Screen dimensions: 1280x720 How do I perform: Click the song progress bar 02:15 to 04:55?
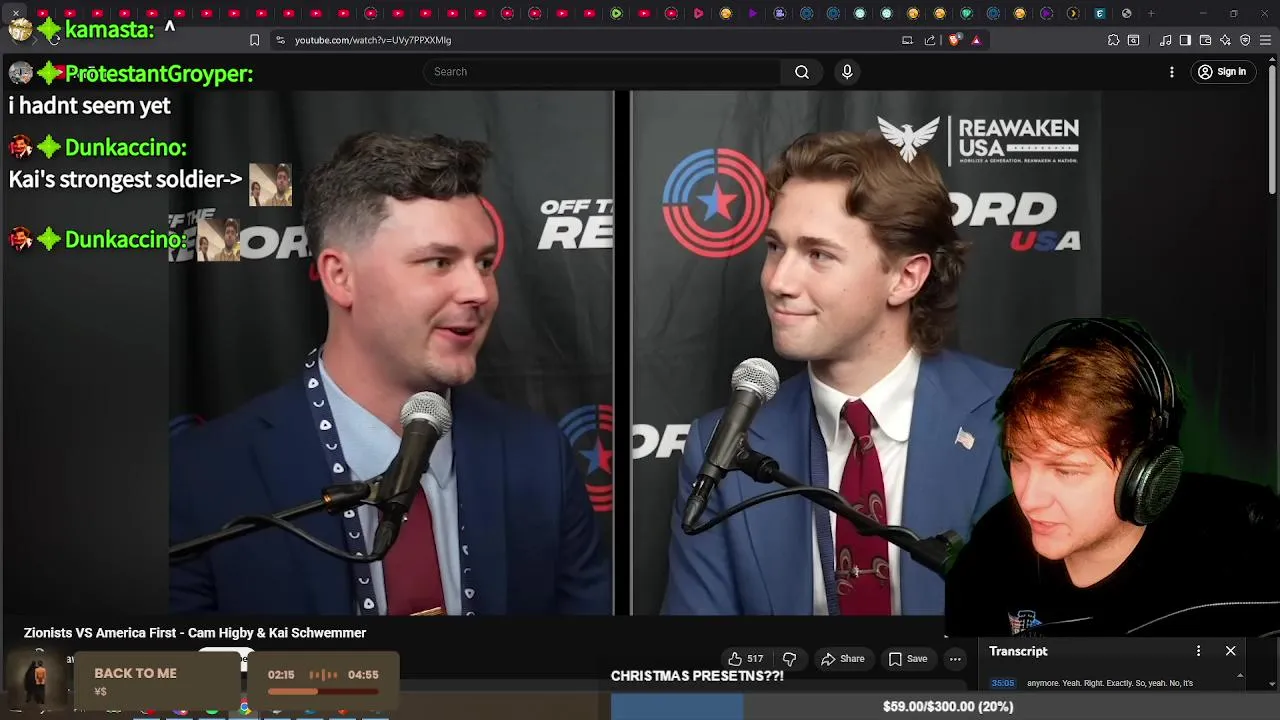tap(322, 691)
